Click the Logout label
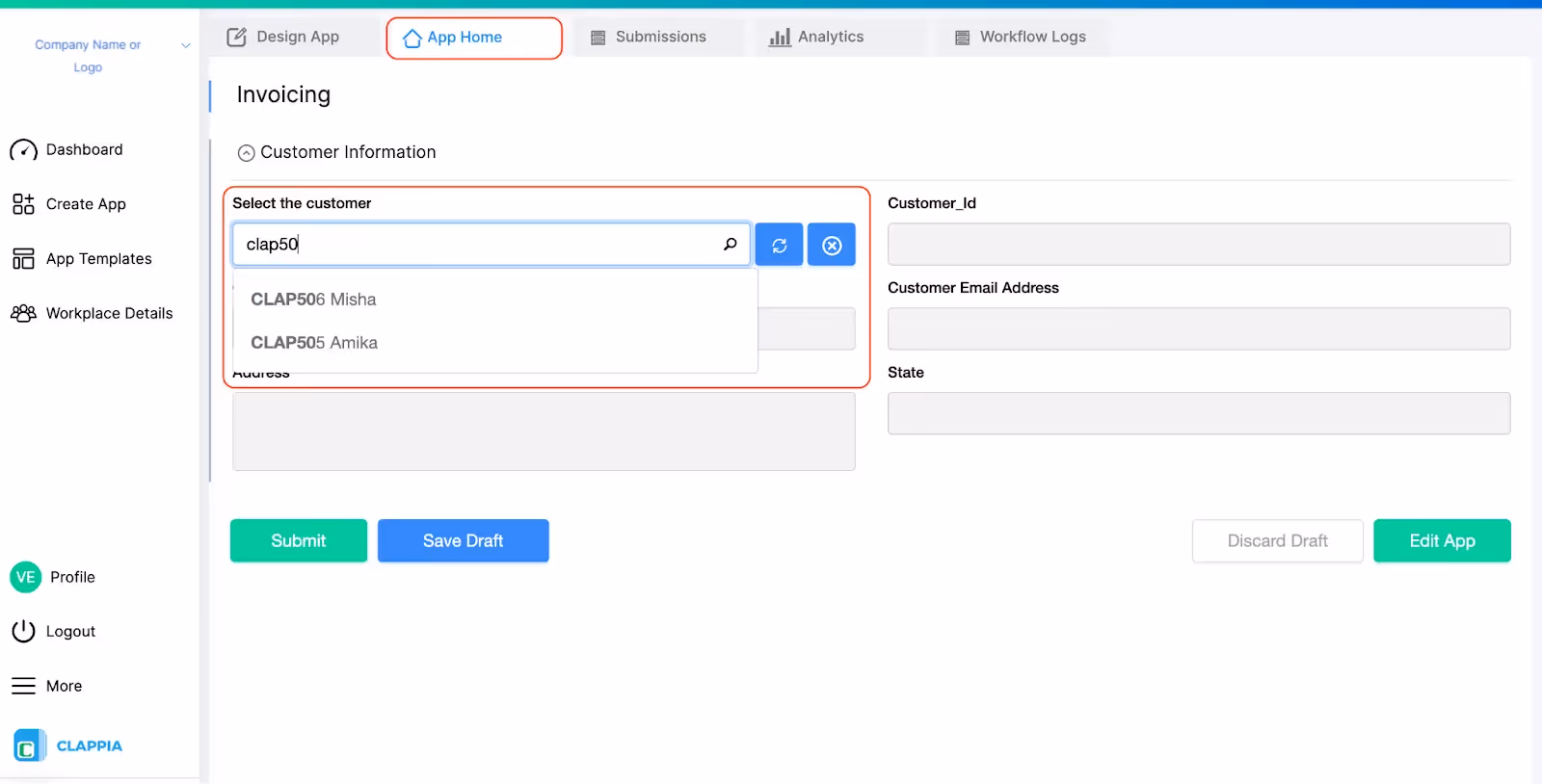1542x784 pixels. pos(71,632)
